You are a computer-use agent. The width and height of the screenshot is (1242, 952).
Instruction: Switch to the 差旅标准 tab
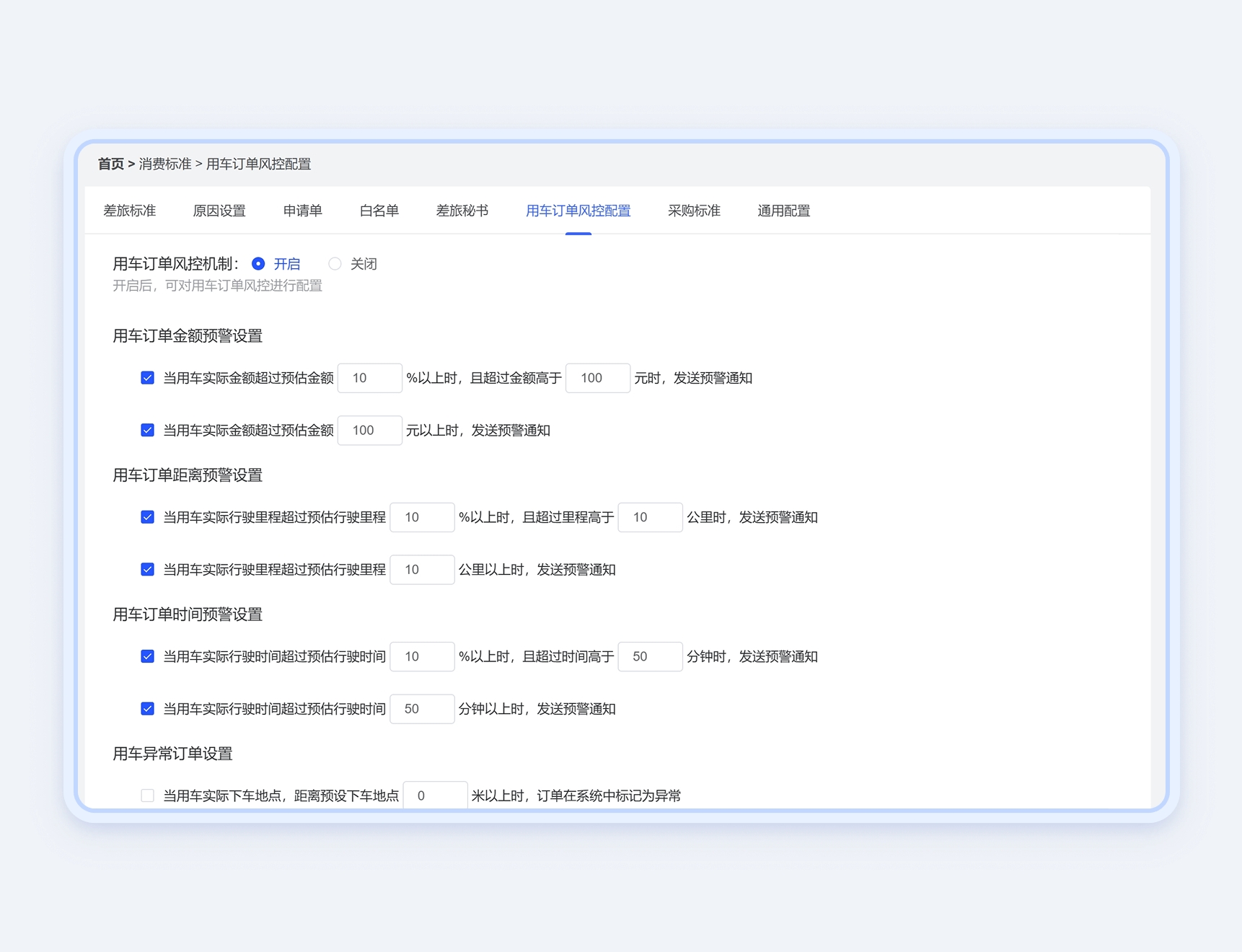coord(130,211)
